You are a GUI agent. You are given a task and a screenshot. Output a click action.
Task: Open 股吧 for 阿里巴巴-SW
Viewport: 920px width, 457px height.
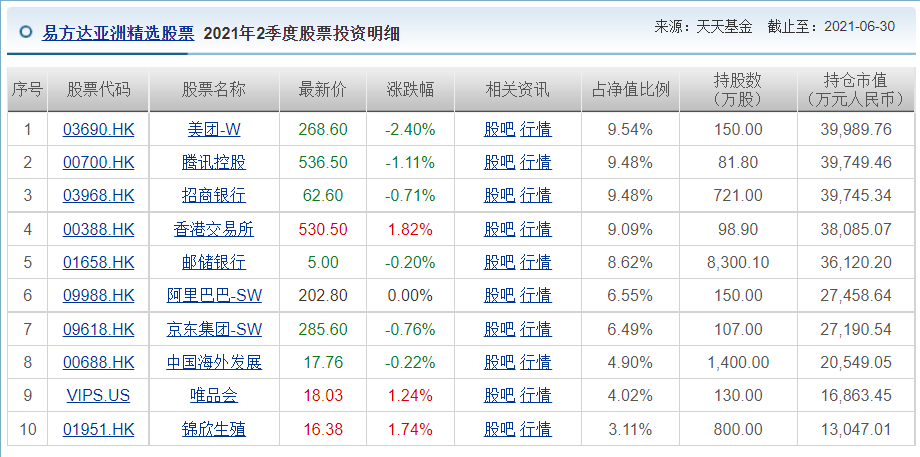click(x=499, y=294)
